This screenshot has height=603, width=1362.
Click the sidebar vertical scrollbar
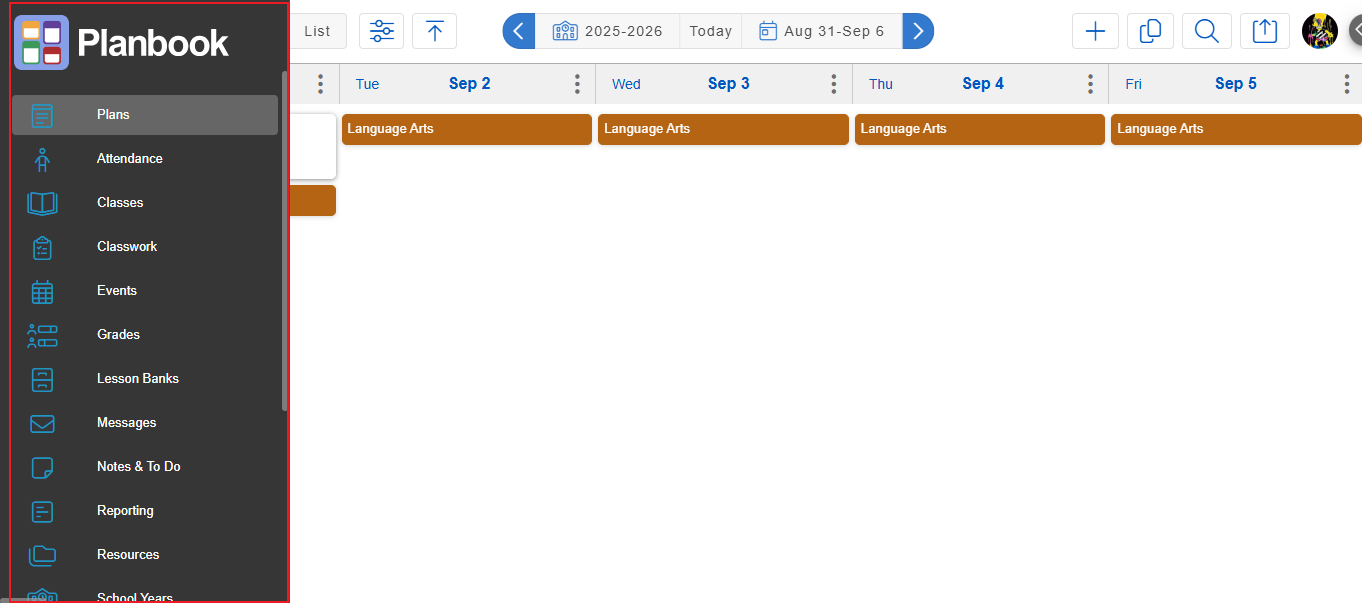pos(284,240)
